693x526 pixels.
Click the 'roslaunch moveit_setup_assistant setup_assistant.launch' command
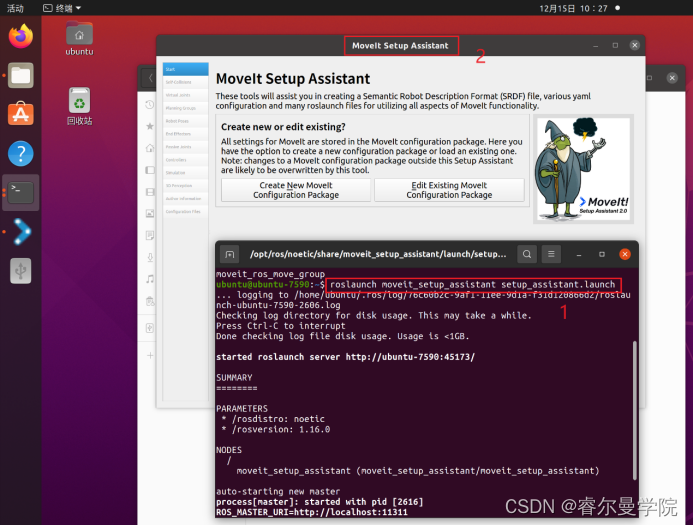tap(472, 285)
